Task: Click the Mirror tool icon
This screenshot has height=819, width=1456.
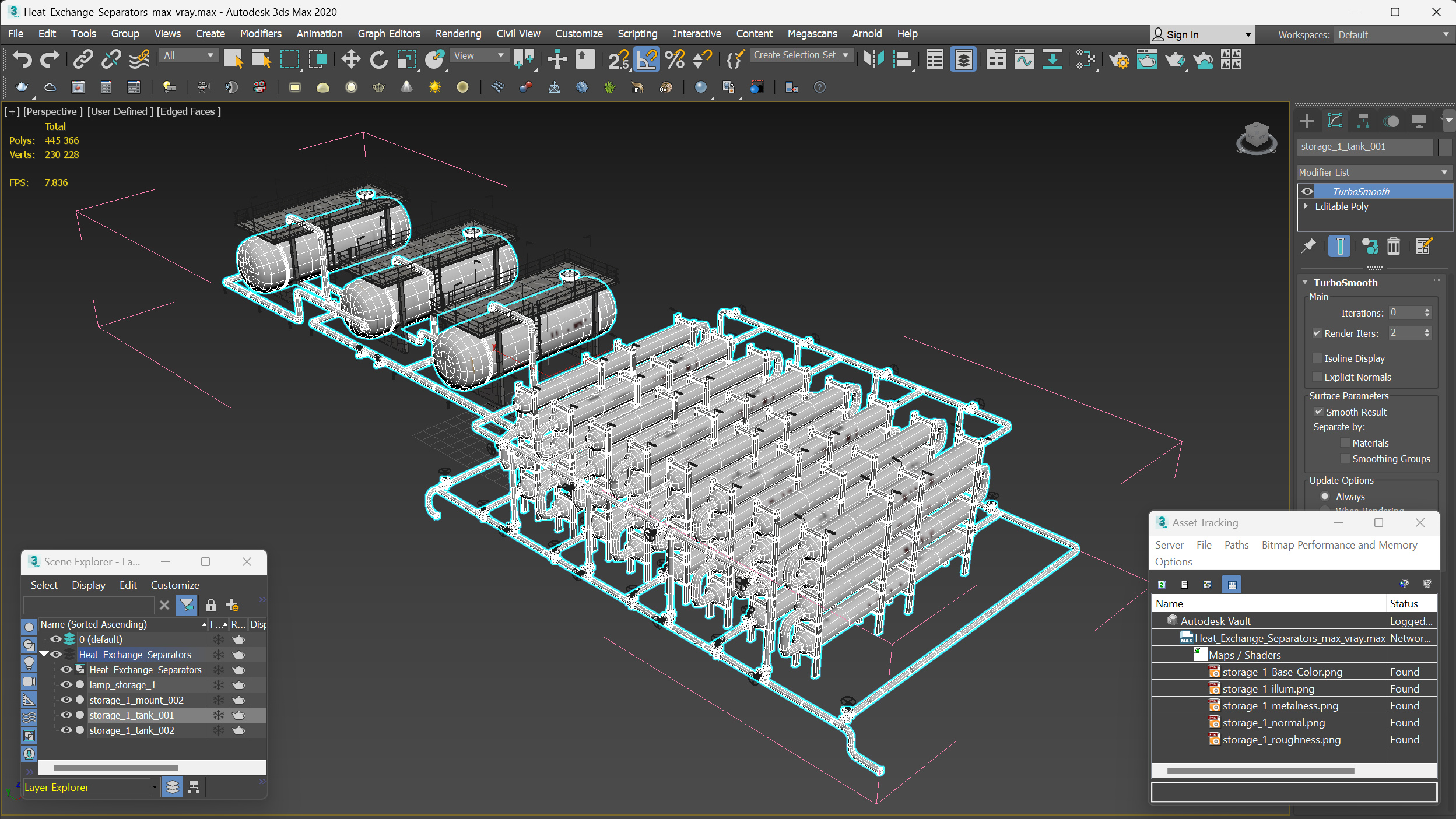Action: (874, 59)
